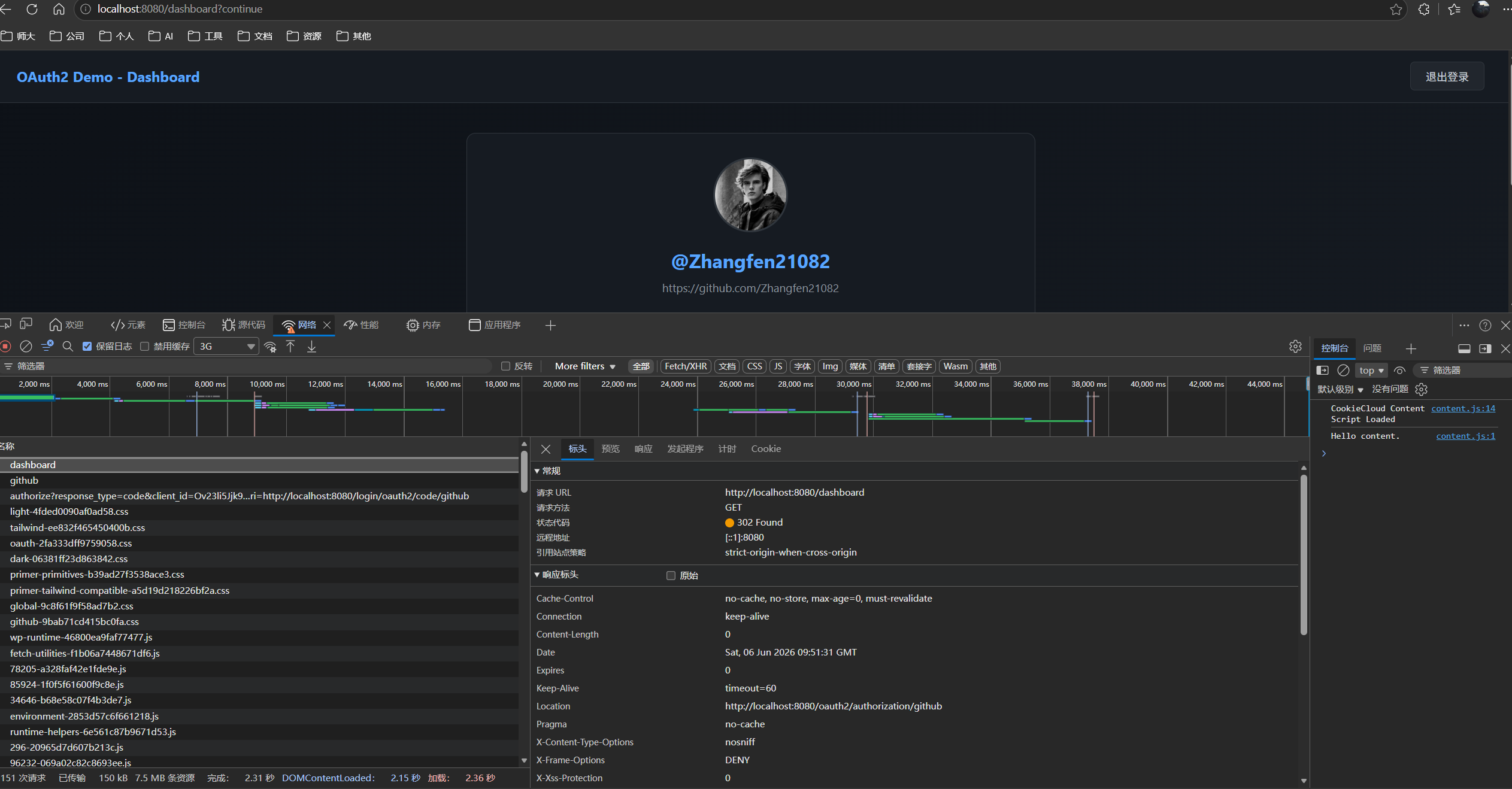Open network conditions wifi icon
The width and height of the screenshot is (1512, 789).
coord(271,347)
